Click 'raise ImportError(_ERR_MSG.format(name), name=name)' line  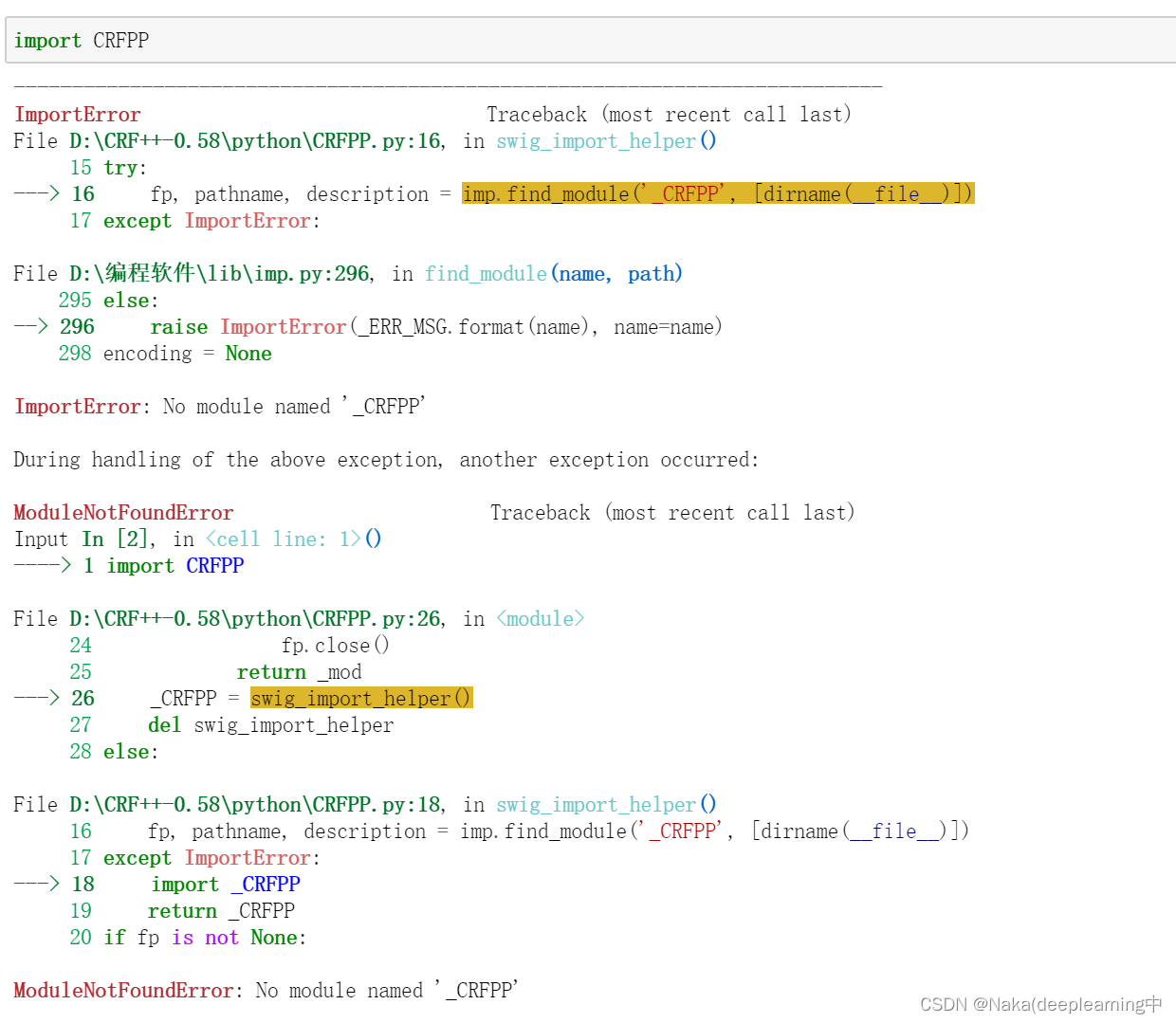pyautogui.click(x=436, y=327)
